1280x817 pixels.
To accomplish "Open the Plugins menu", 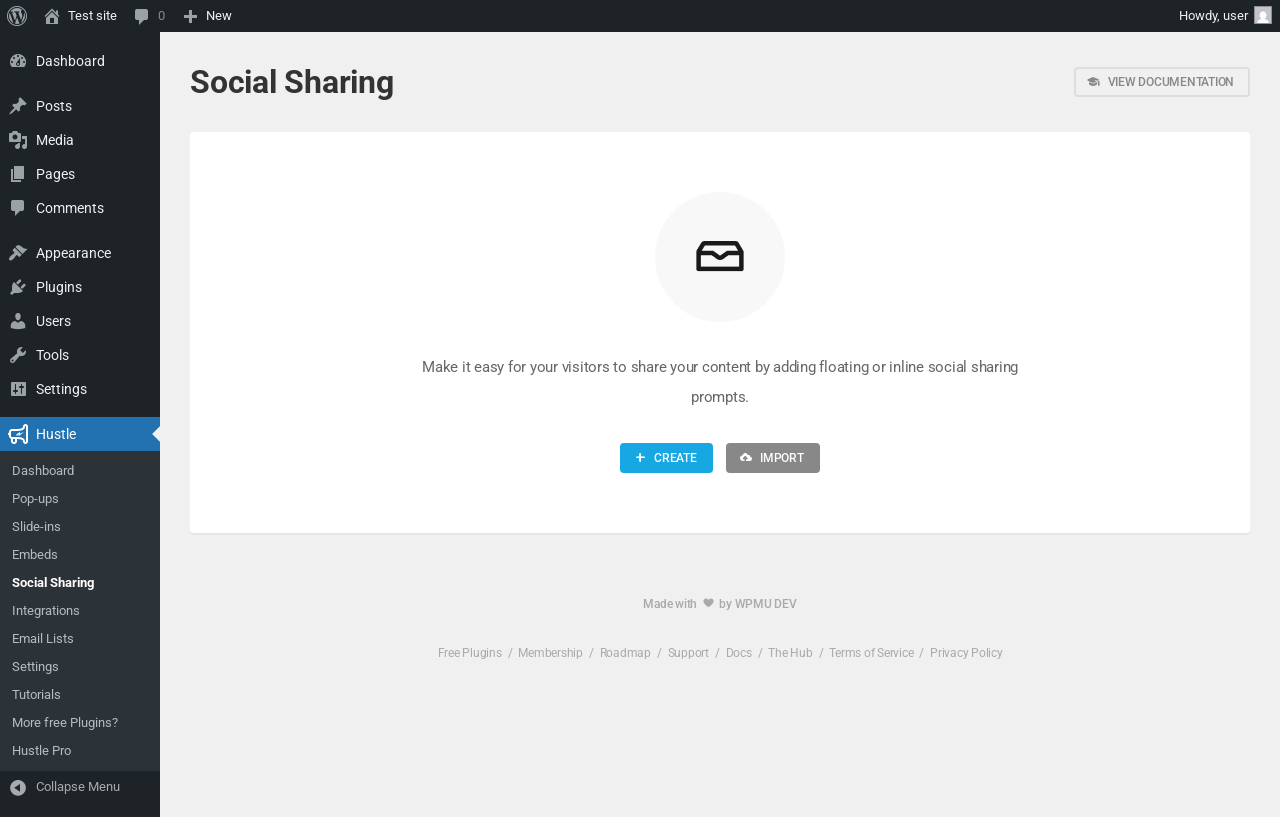I will point(80,287).
